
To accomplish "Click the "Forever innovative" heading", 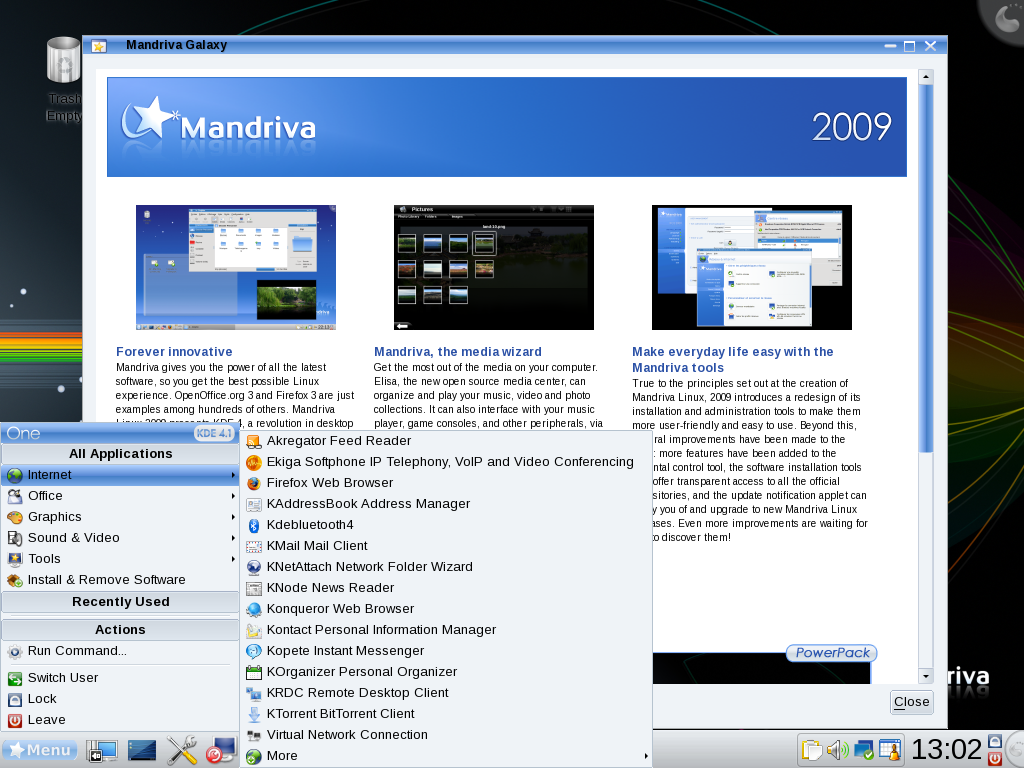I will tap(174, 352).
